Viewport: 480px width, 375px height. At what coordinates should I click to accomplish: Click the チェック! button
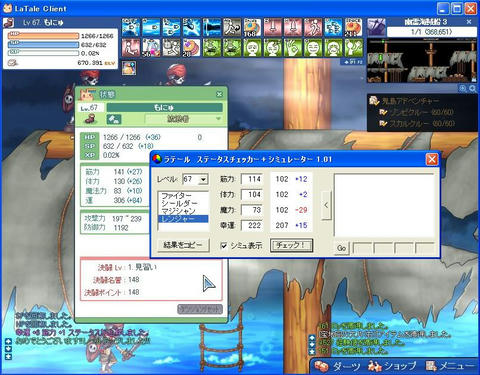(x=291, y=245)
